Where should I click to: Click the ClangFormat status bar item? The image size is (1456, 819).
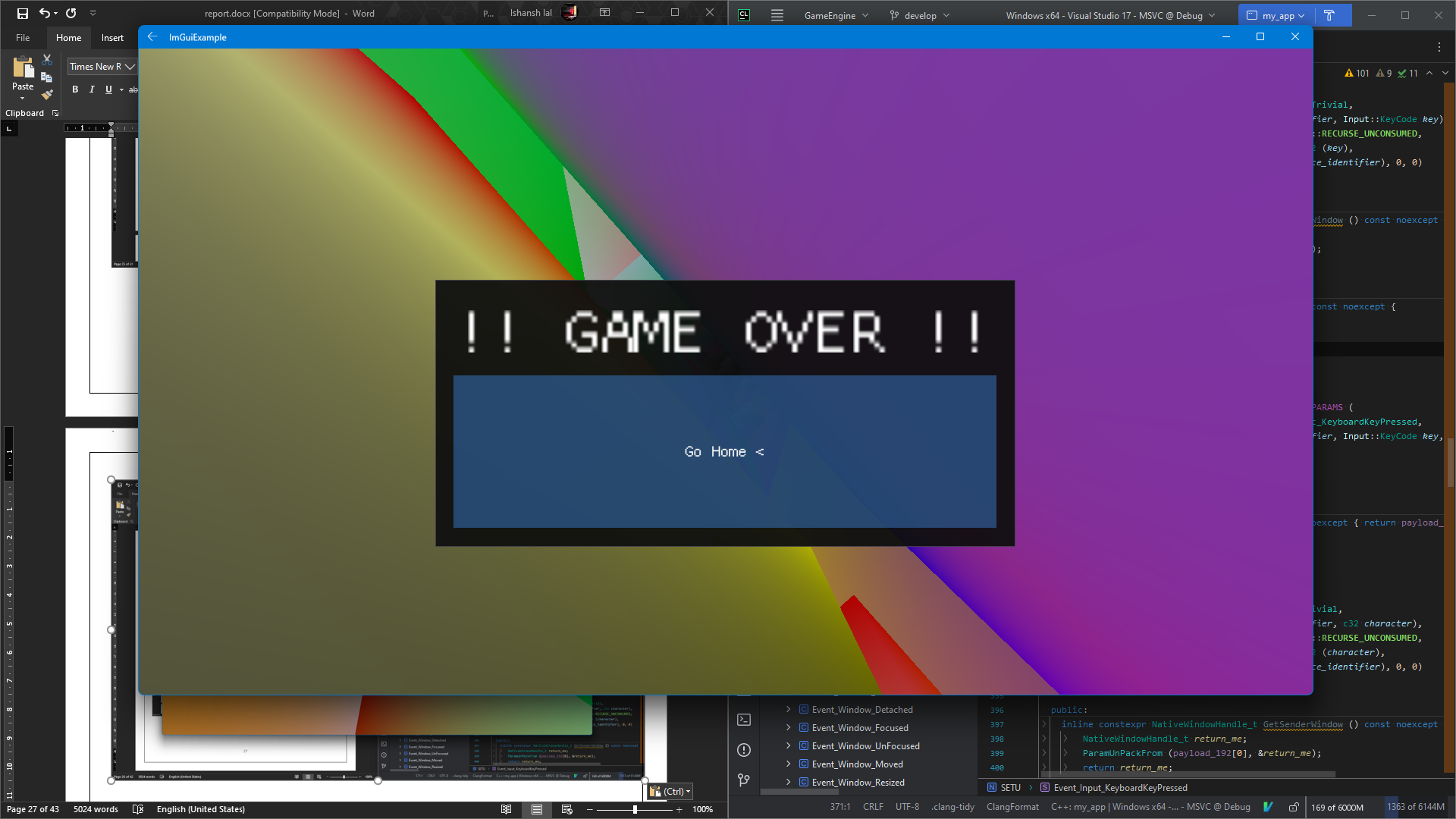pos(1012,807)
